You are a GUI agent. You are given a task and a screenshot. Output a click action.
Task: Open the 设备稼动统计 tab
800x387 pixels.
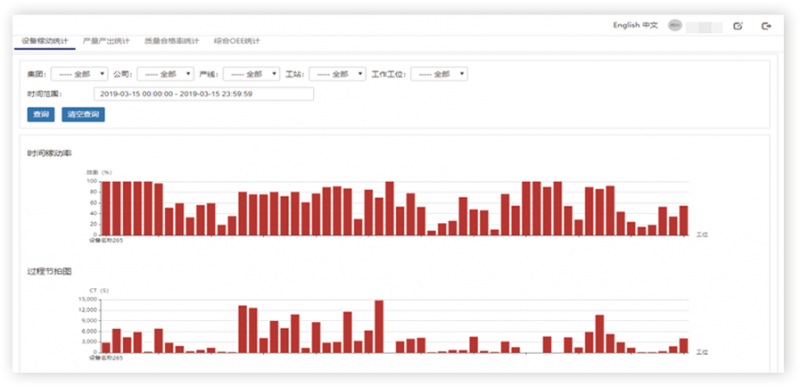[x=45, y=41]
